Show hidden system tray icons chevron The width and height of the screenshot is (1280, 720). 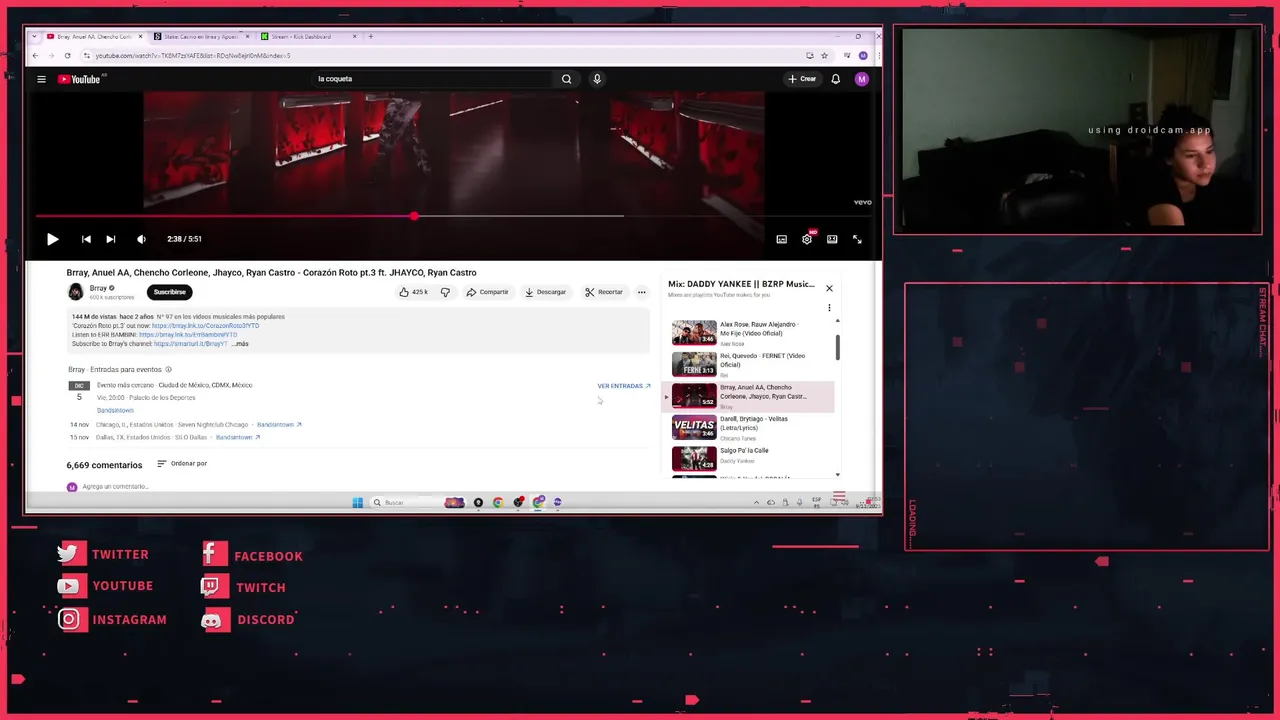(757, 503)
